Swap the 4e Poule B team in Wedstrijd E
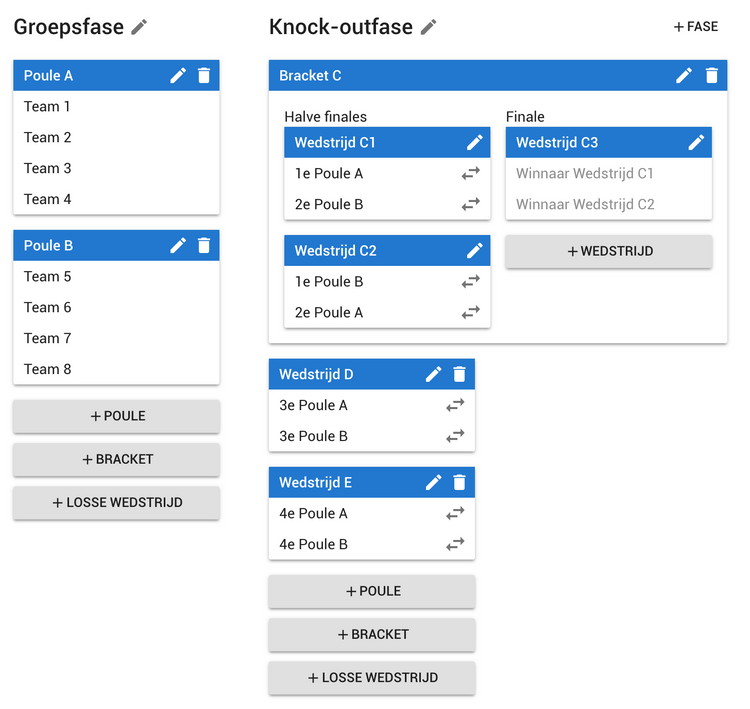This screenshot has width=750, height=709. point(455,544)
